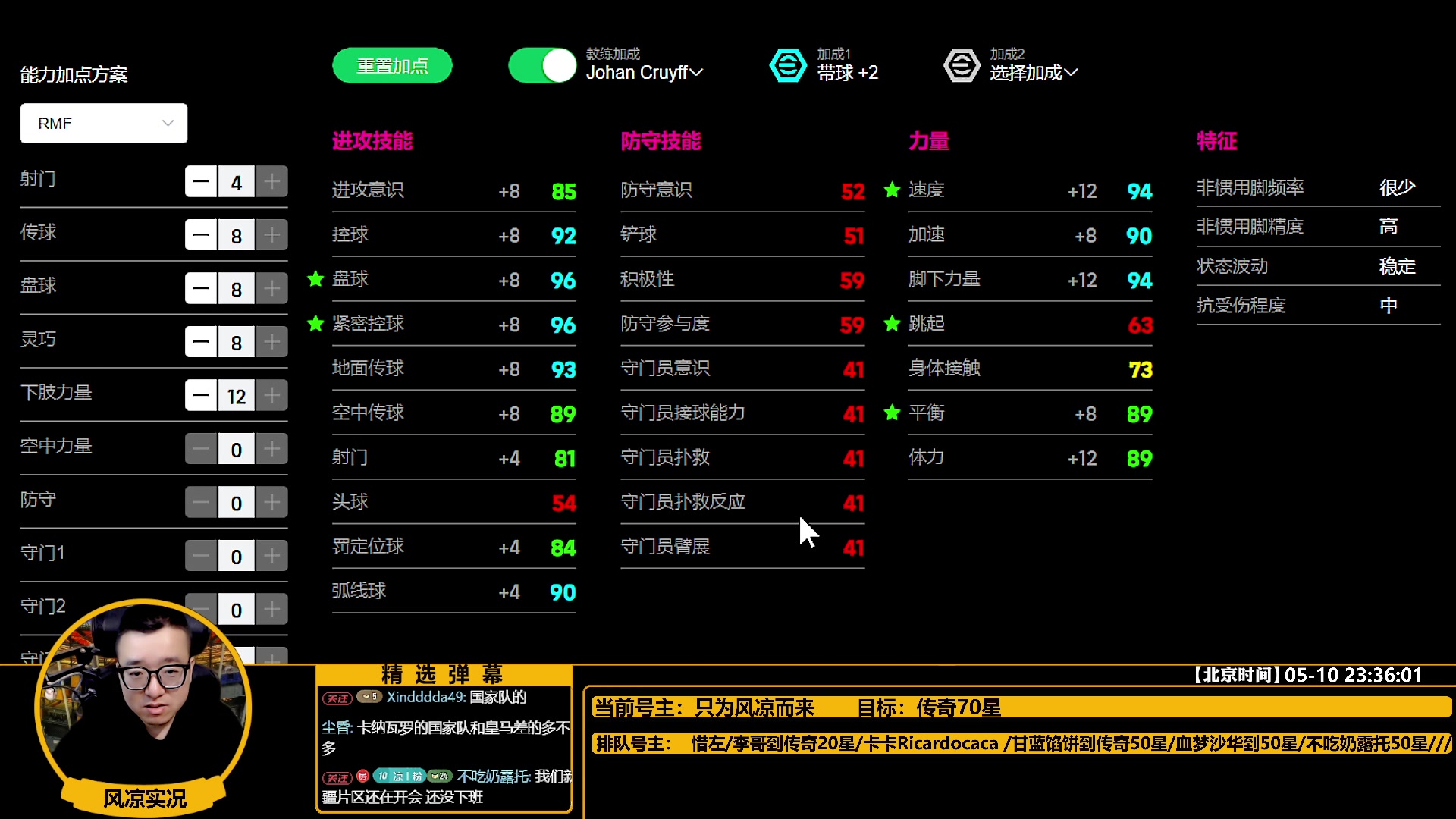
Task: Click the disabled minus for 空中力量
Action: coord(201,449)
